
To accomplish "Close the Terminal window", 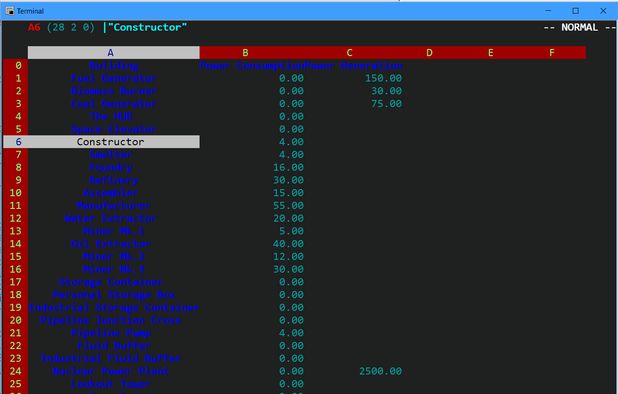I will click(603, 11).
